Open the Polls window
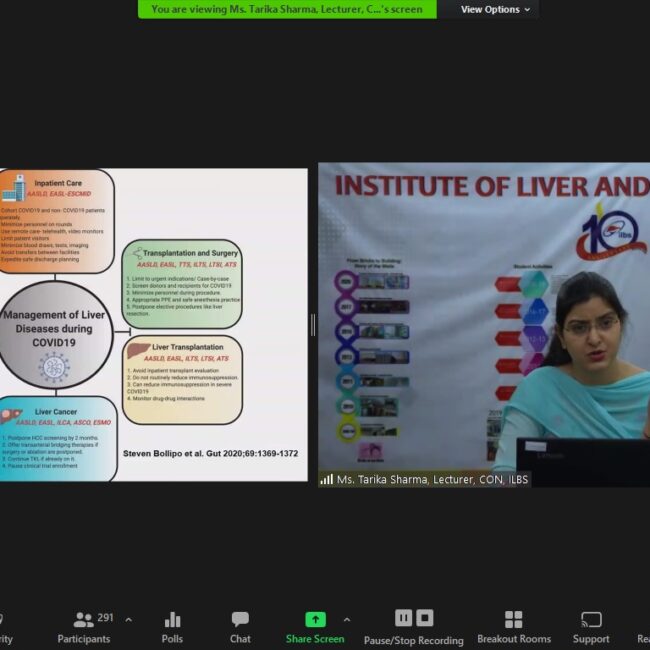This screenshot has width=650, height=650. click(172, 627)
